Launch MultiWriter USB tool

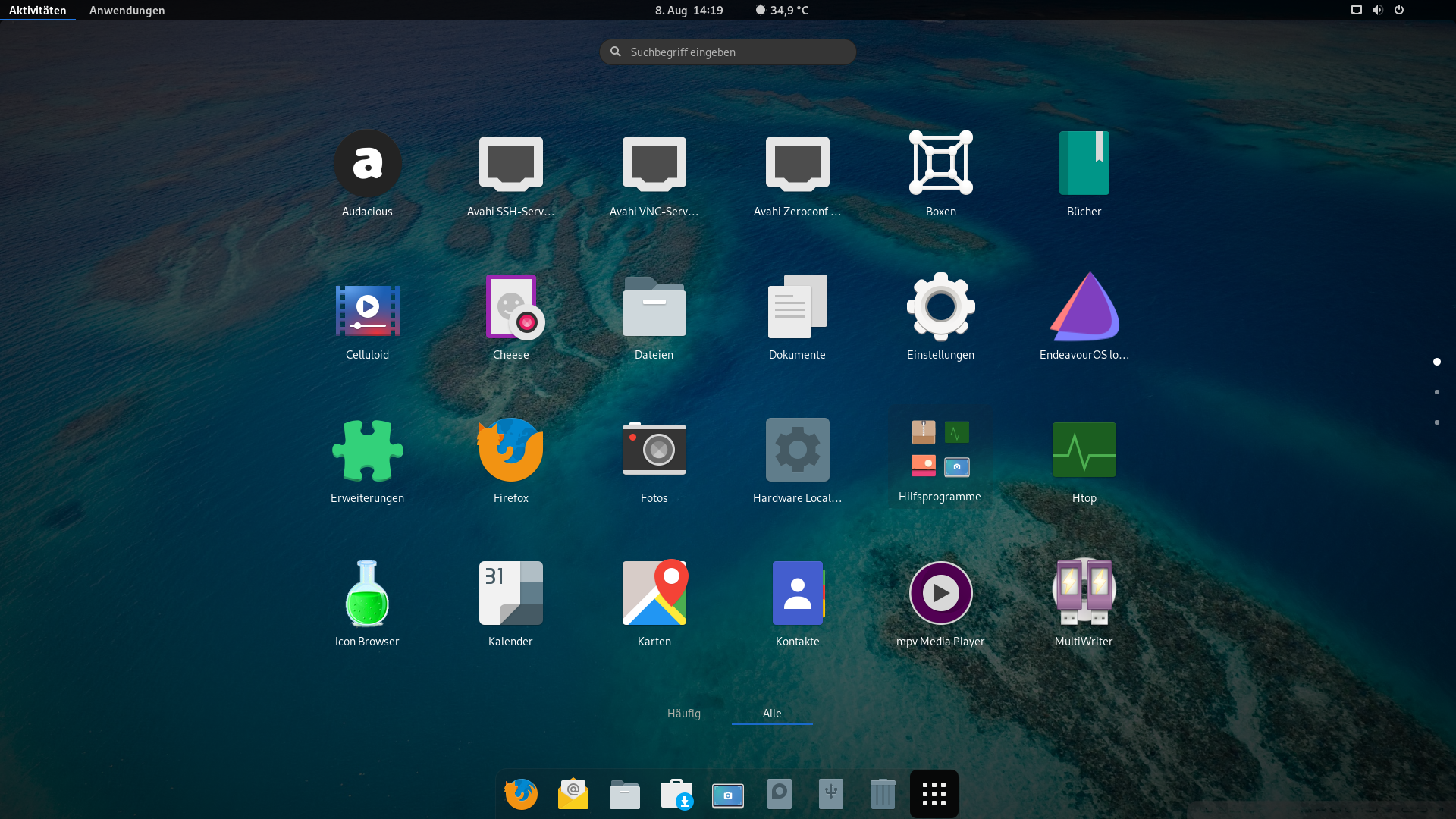pos(1084,594)
